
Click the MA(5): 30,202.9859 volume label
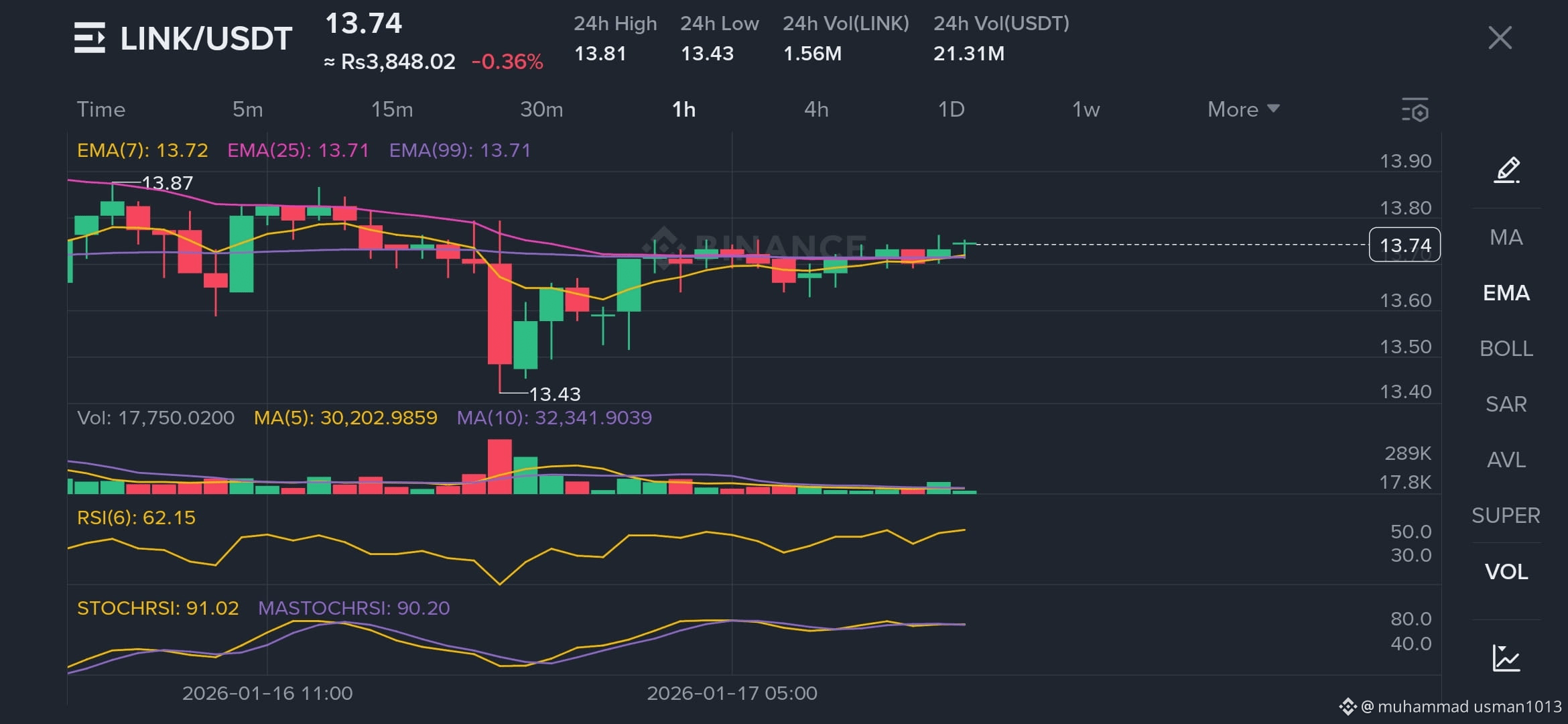(345, 418)
